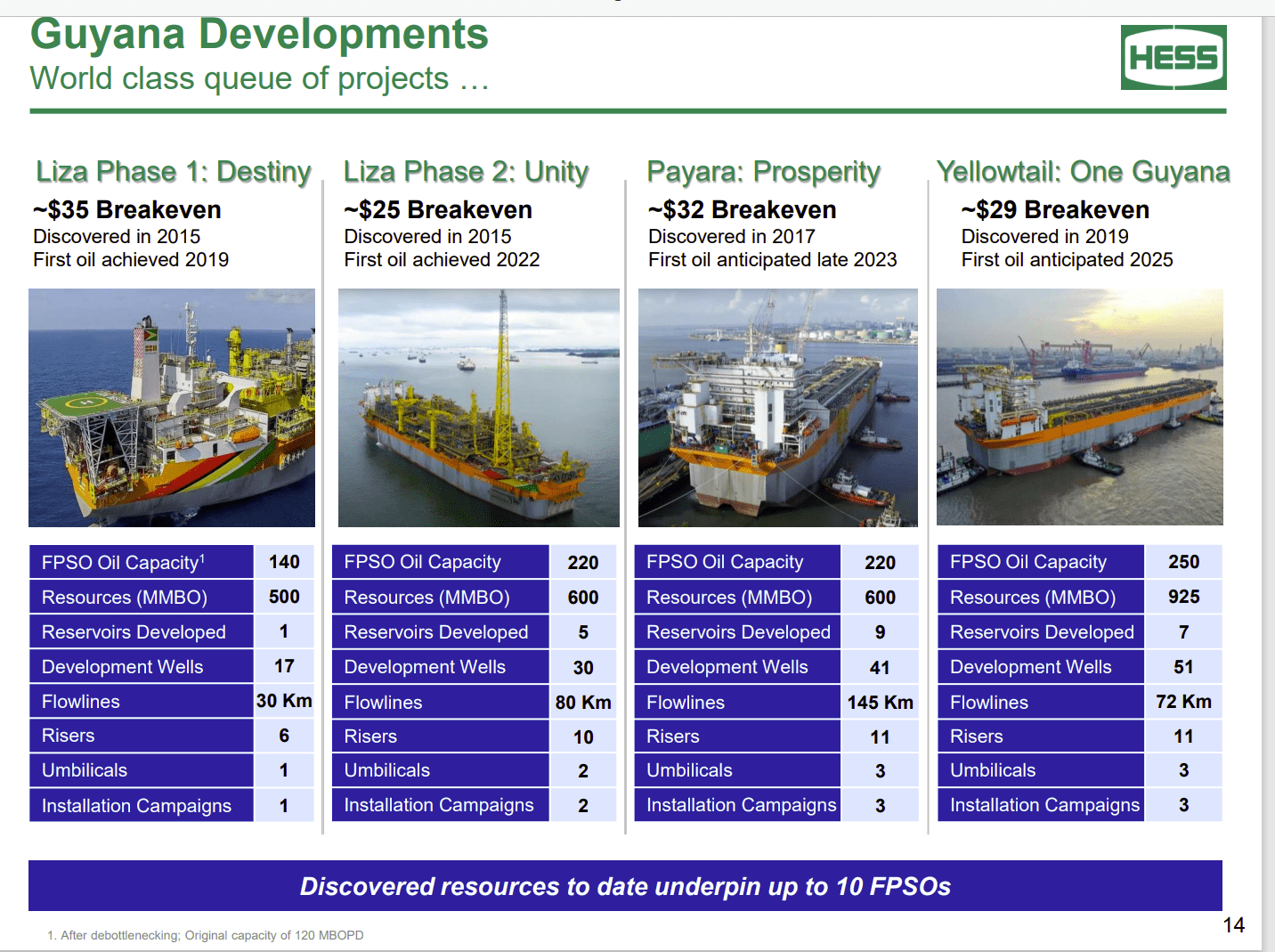Image resolution: width=1275 pixels, height=952 pixels.
Task: Click the '6' risers value in Liza Phase 1 table
Action: 284,736
